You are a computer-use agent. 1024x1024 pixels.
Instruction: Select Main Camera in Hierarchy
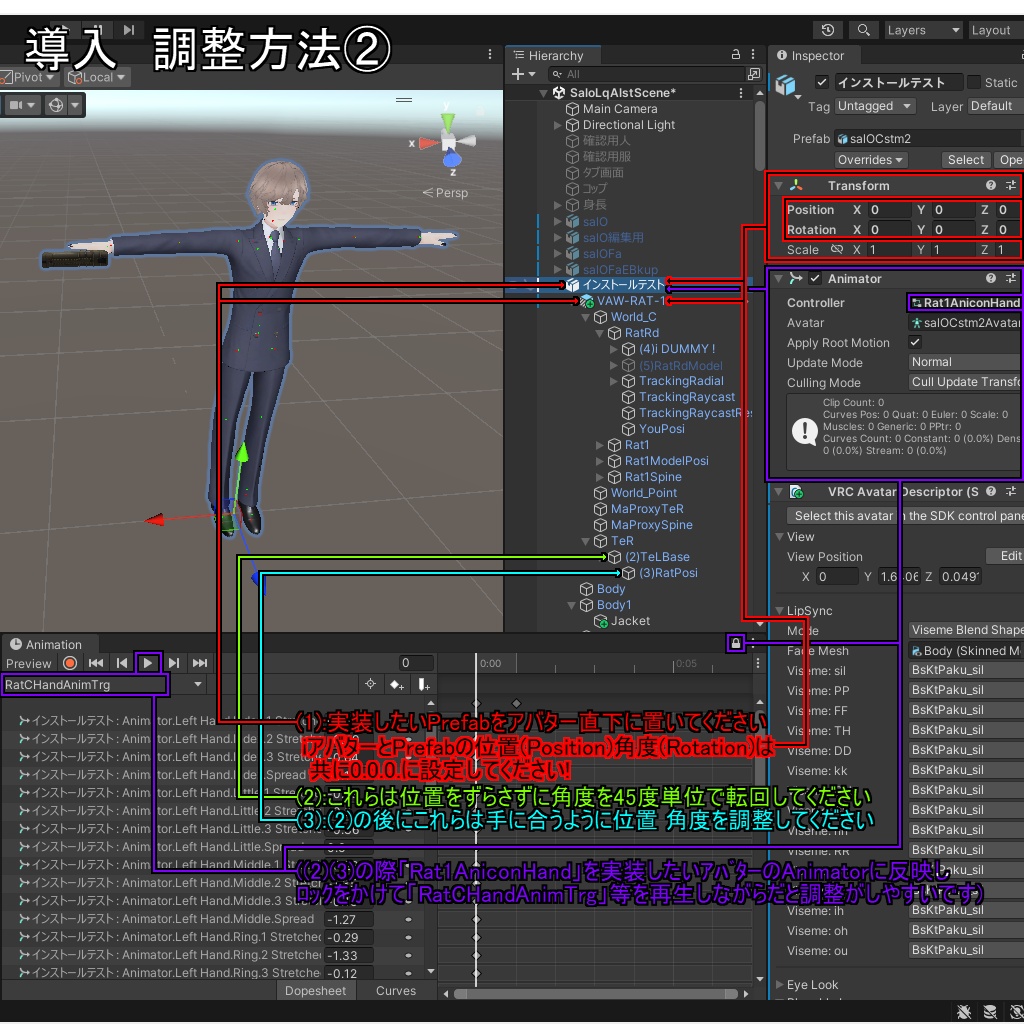click(x=620, y=109)
